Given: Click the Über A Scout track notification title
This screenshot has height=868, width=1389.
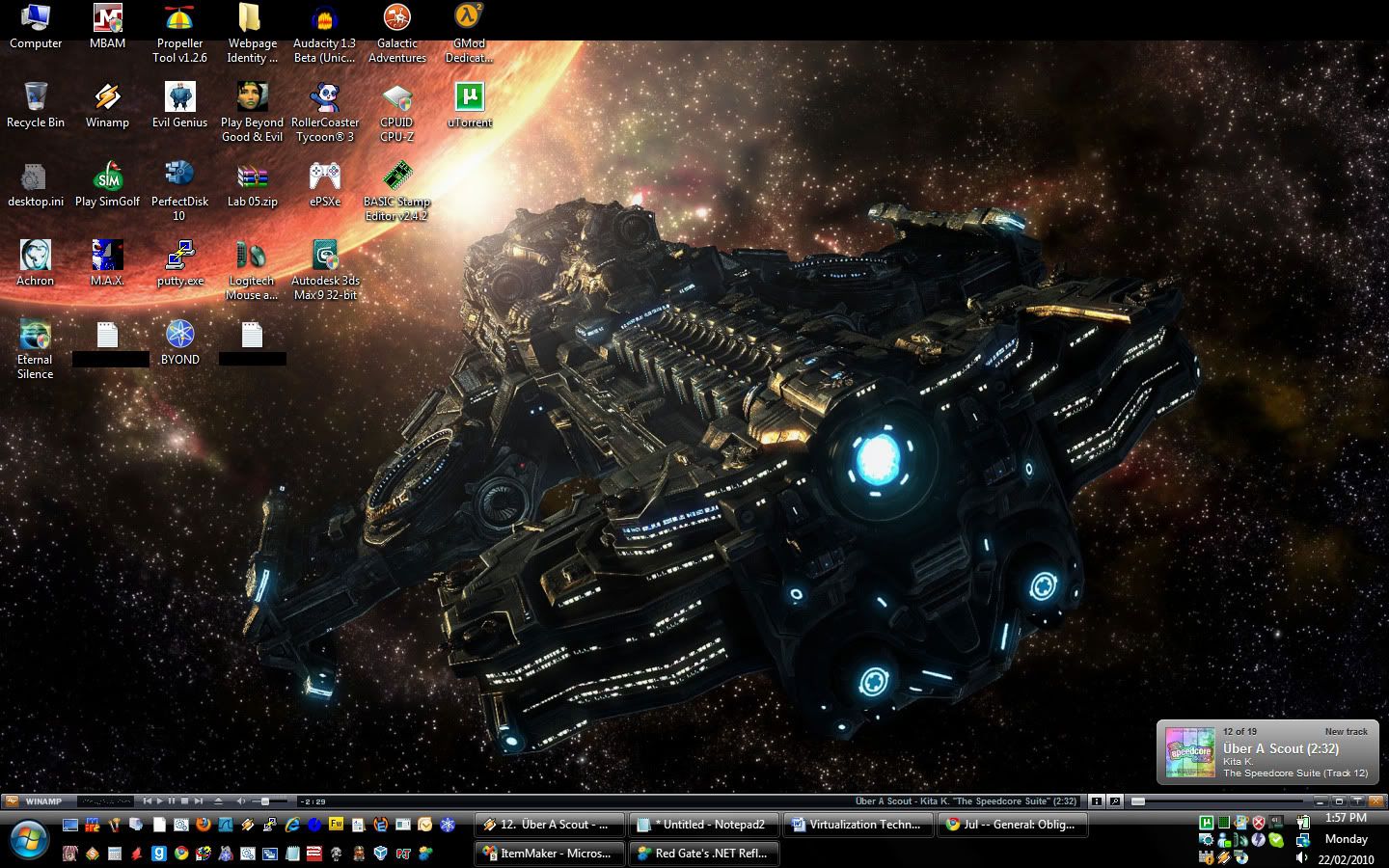Looking at the screenshot, I should 1281,748.
